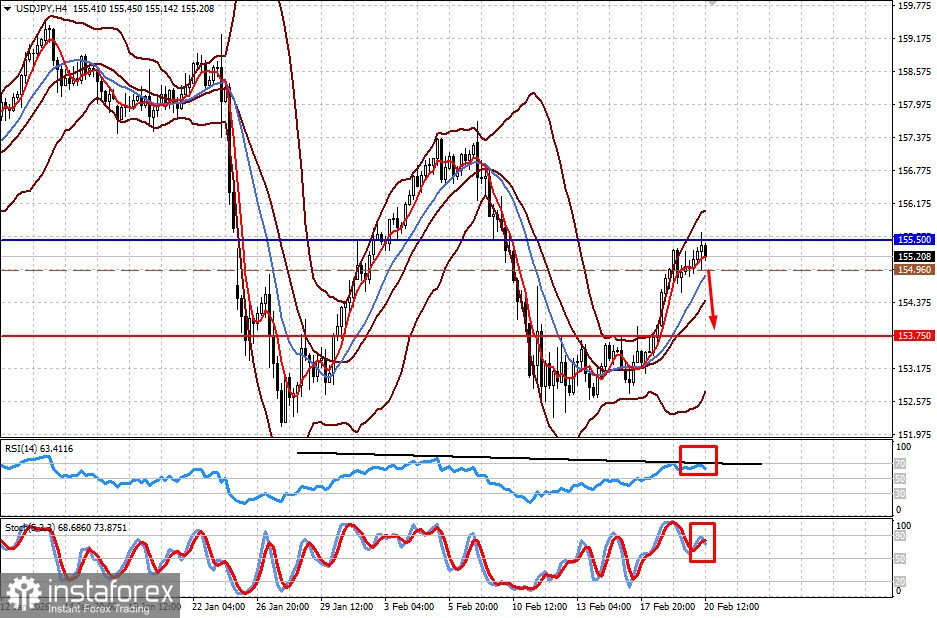Click the 156.175 price axis label
The width and height of the screenshot is (937, 618).
tap(915, 204)
